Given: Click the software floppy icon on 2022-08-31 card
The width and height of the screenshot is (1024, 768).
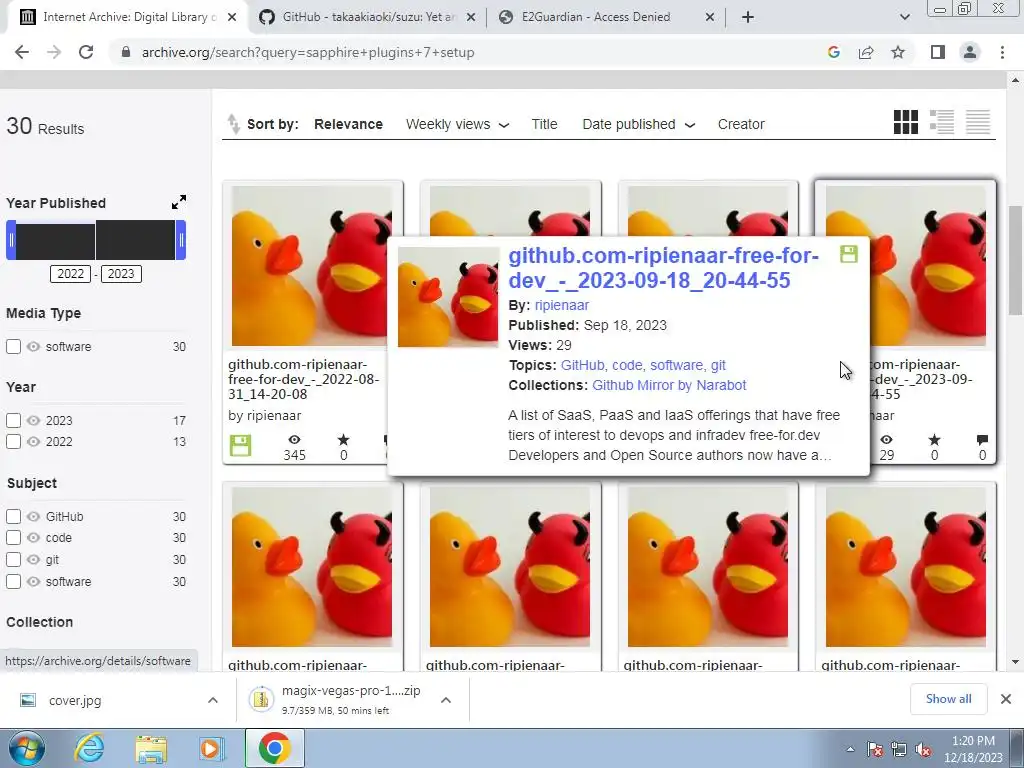Looking at the screenshot, I should tap(240, 445).
